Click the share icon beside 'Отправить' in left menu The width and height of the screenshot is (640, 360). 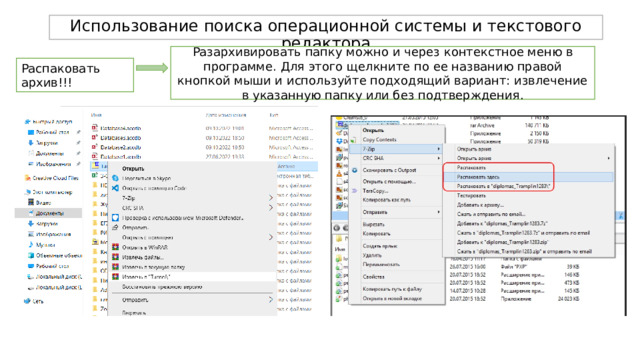[116, 228]
